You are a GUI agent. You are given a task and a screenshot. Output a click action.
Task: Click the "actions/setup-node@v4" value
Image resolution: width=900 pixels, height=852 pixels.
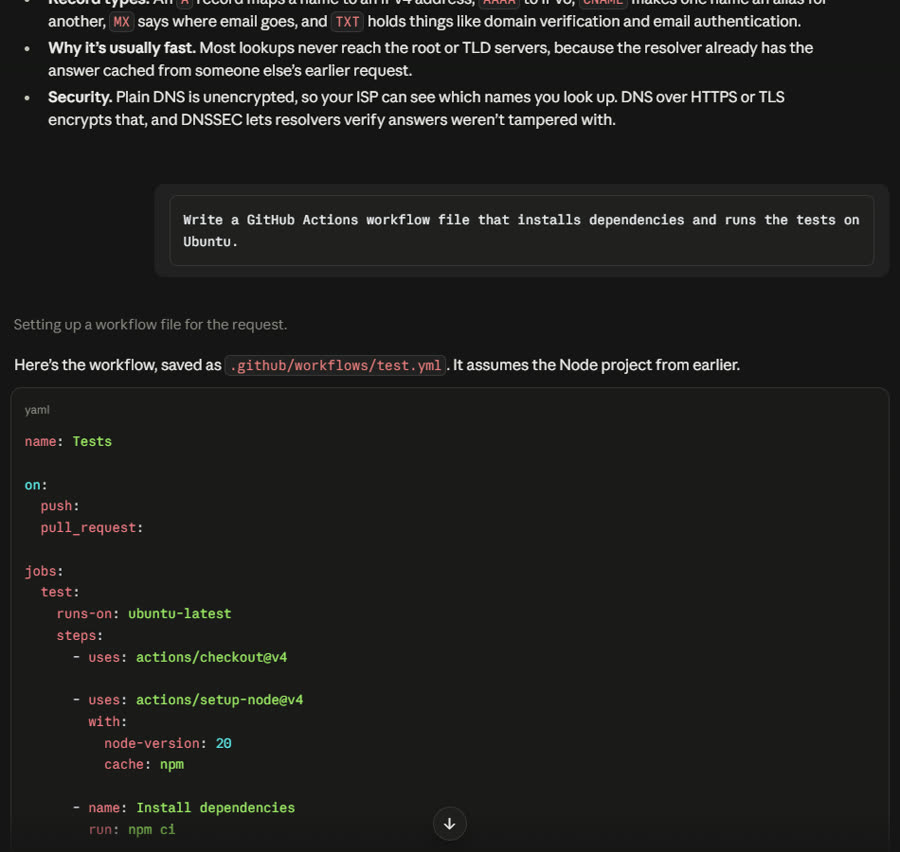coord(219,700)
